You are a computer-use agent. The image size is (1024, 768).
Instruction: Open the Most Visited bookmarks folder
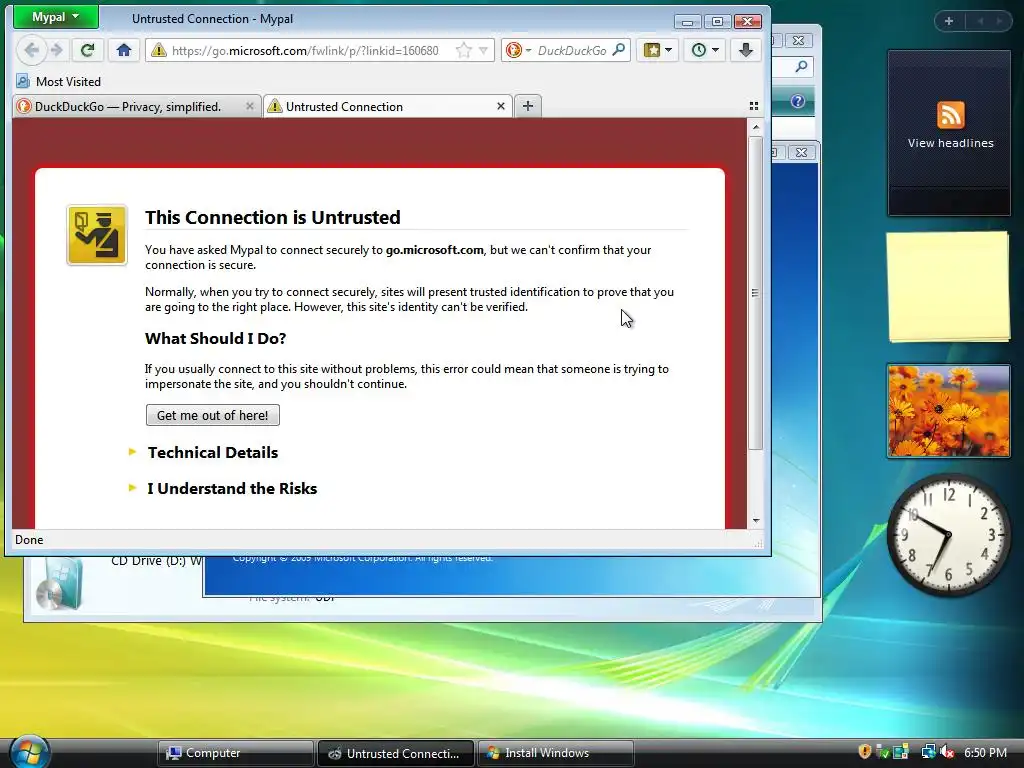pos(59,82)
